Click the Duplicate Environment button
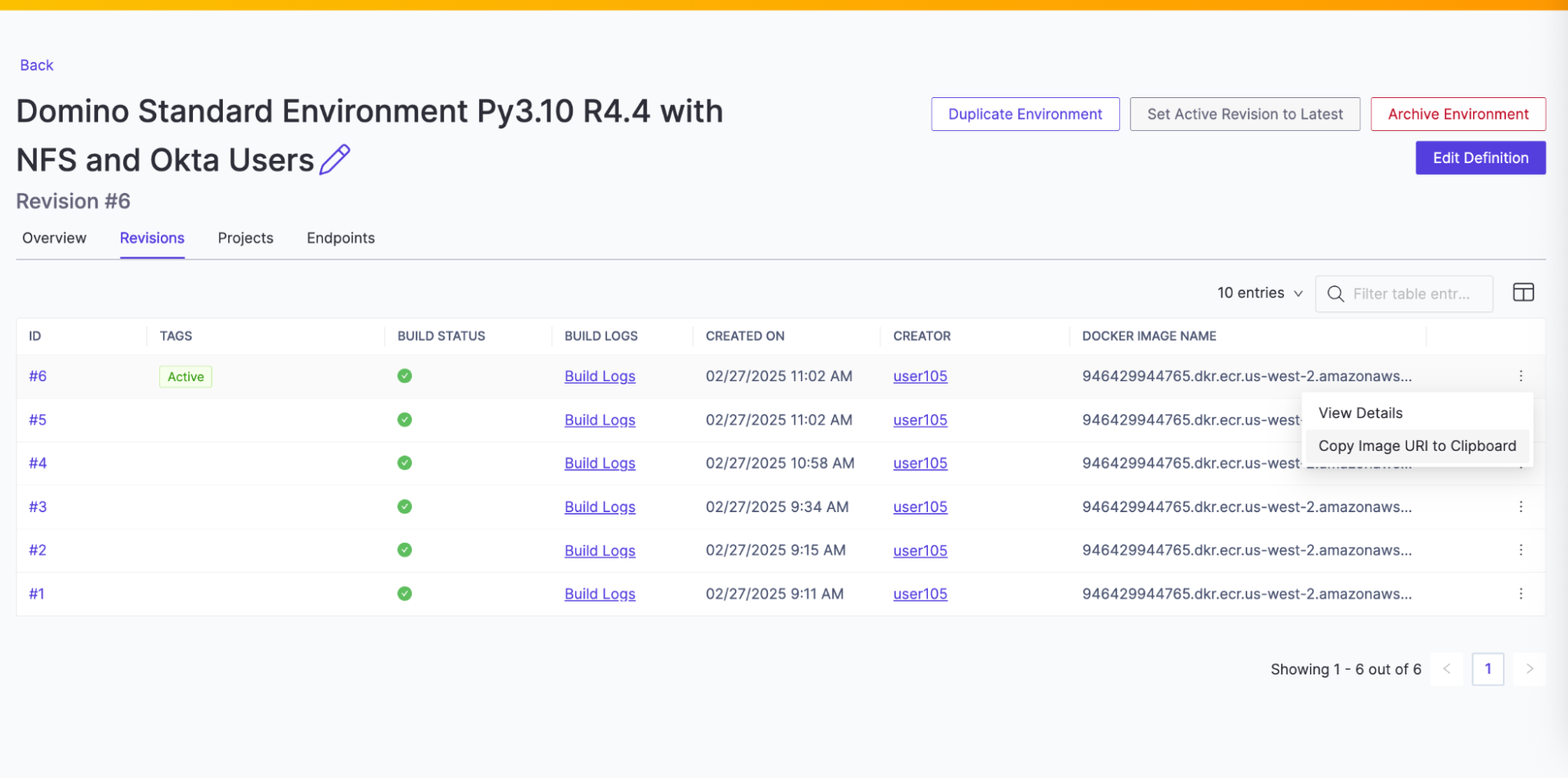The height and width of the screenshot is (778, 1568). pyautogui.click(x=1025, y=114)
